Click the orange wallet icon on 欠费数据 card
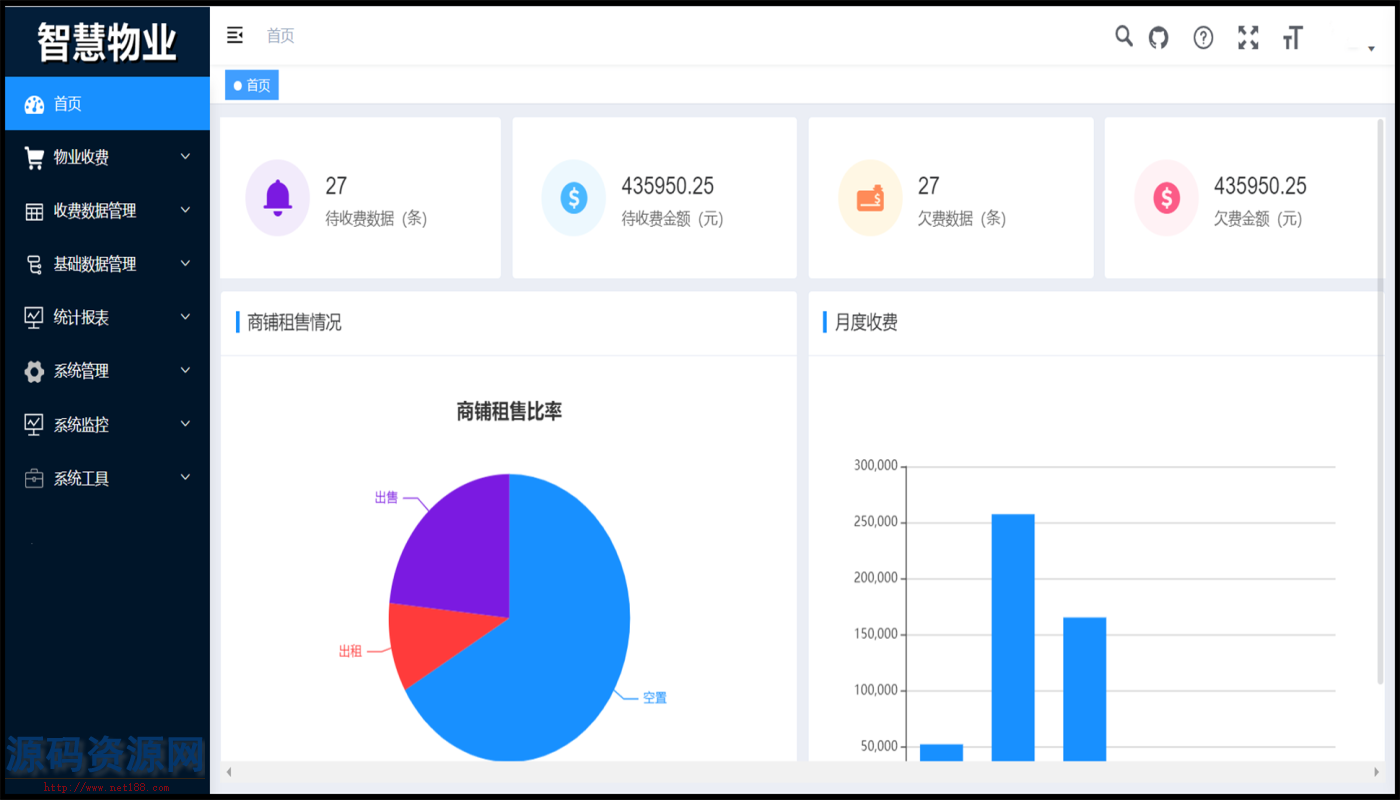1400x800 pixels. 870,197
